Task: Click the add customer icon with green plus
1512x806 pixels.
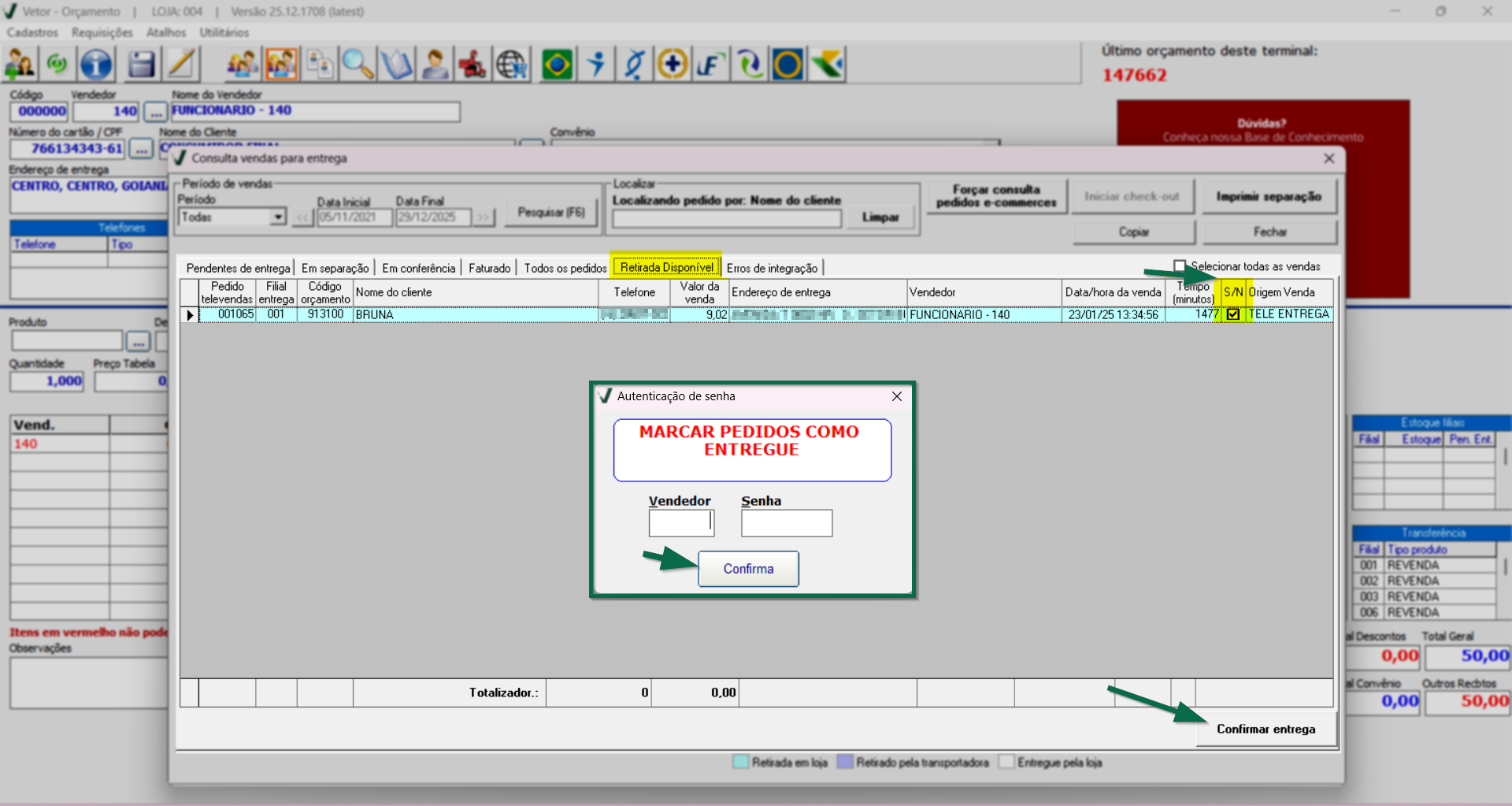Action: (x=20, y=65)
